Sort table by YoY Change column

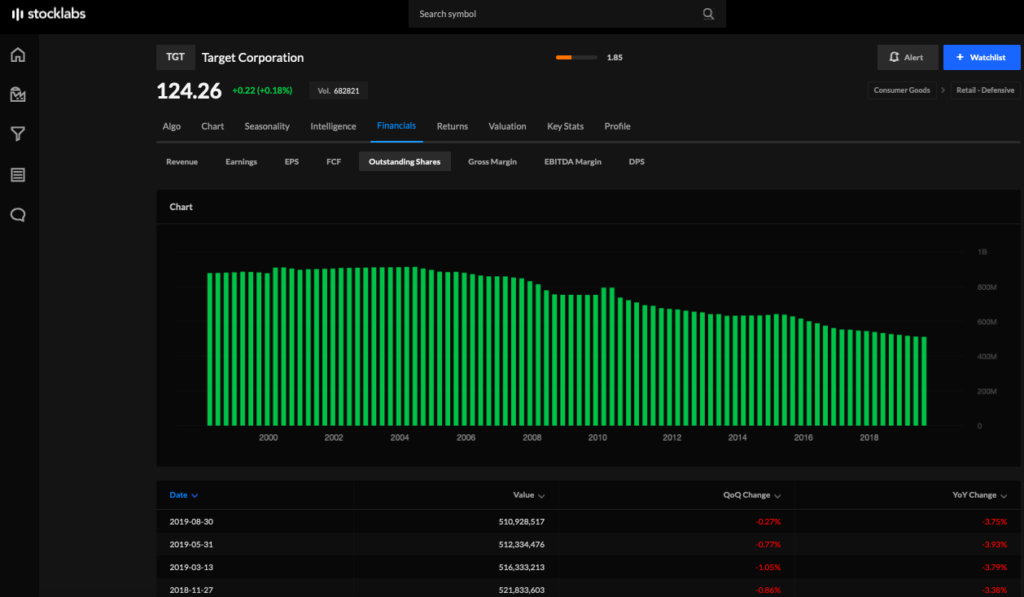979,495
